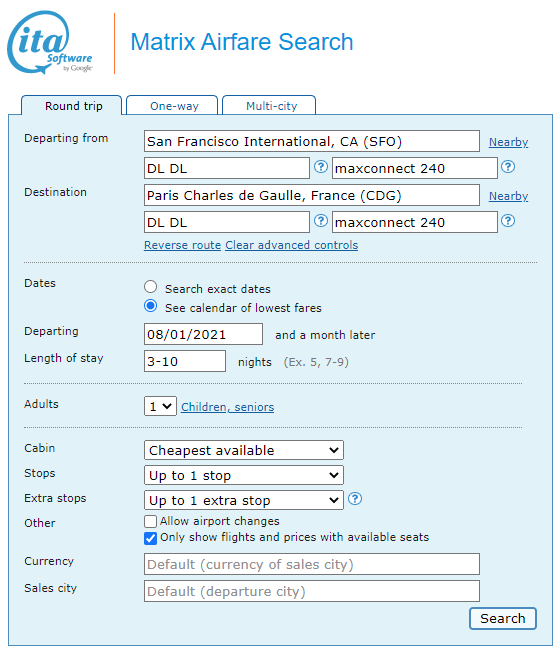Open help icon beside destination maxconnect 240 field
The height and width of the screenshot is (660, 559).
pyautogui.click(x=508, y=221)
